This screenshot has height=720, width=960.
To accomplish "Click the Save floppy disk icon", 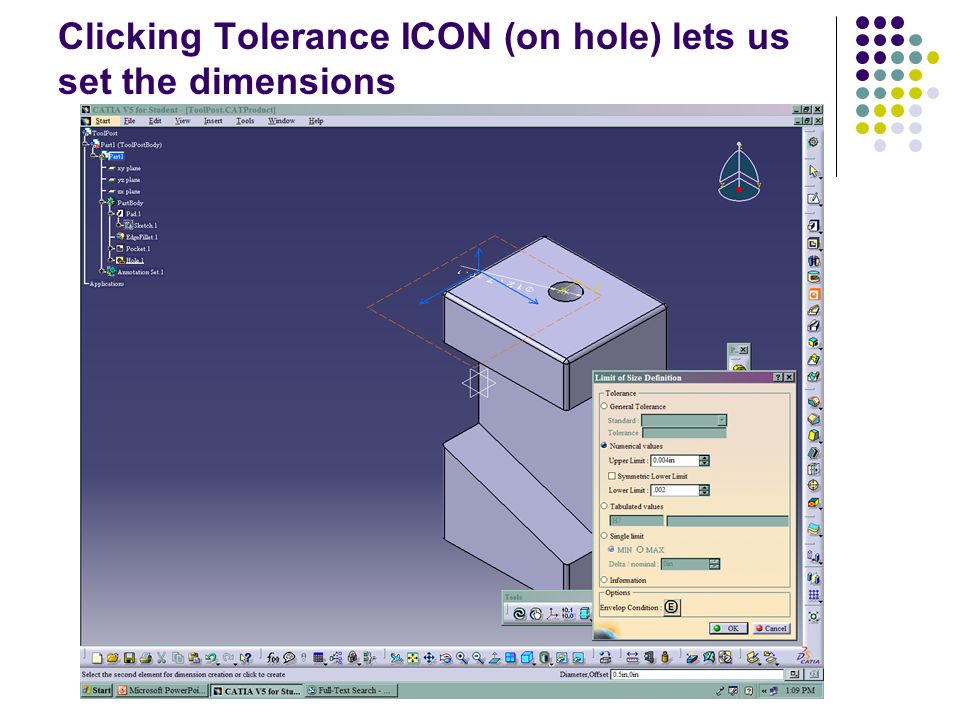I will click(129, 658).
